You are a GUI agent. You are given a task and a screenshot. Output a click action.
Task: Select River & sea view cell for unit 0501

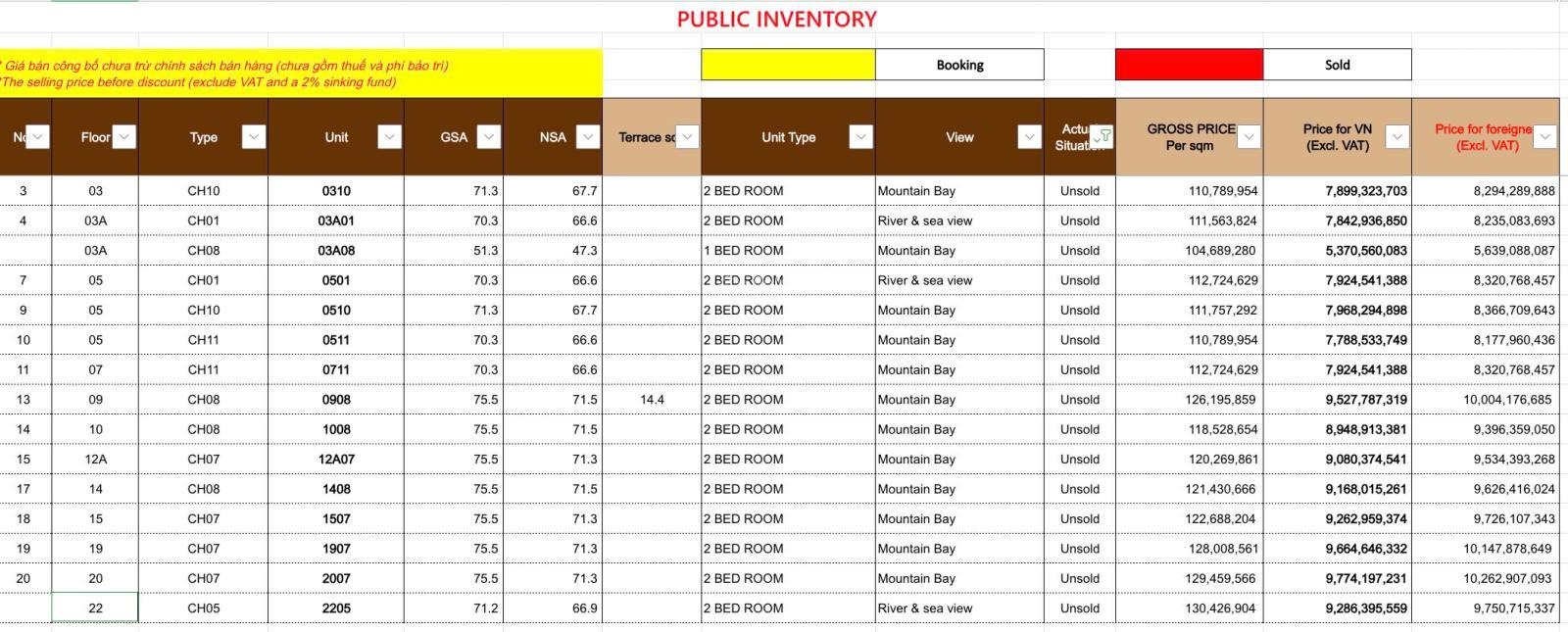(959, 280)
